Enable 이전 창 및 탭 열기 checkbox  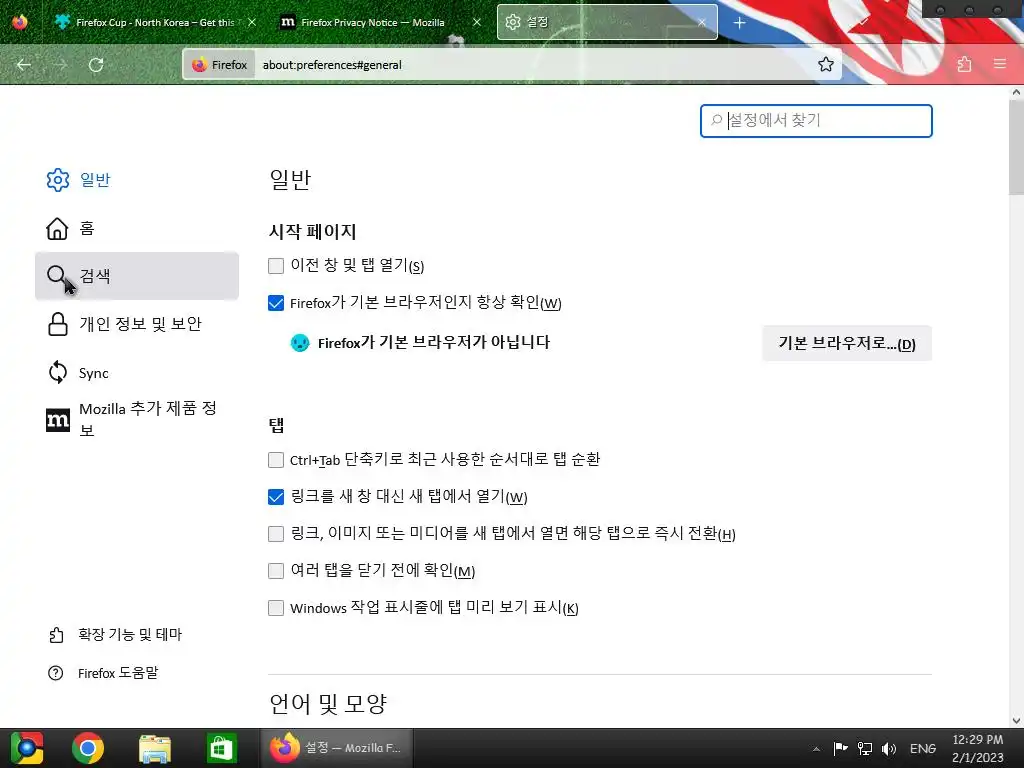[x=276, y=266]
